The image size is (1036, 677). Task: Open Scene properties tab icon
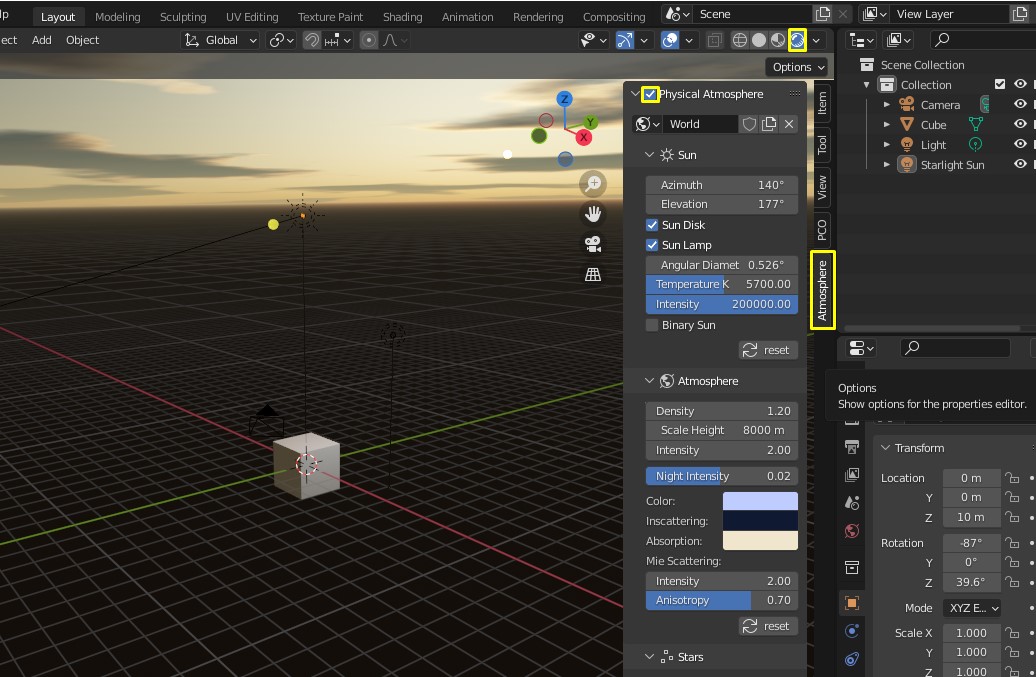[852, 503]
